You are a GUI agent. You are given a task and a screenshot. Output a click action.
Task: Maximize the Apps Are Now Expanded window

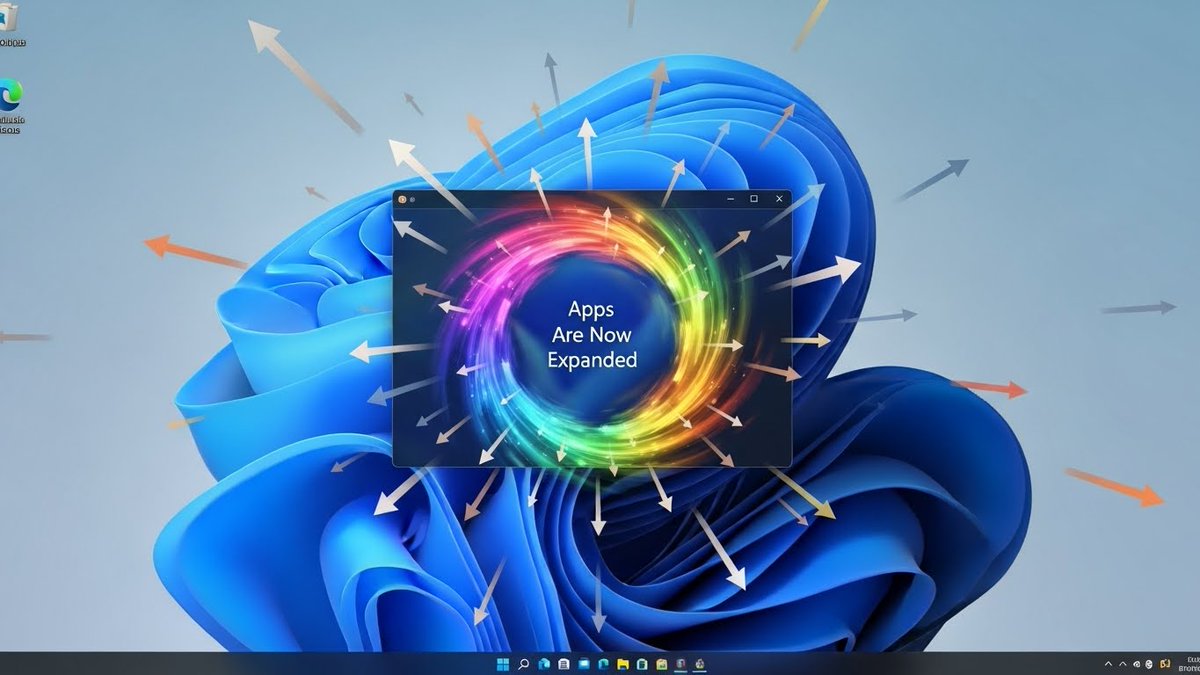754,199
